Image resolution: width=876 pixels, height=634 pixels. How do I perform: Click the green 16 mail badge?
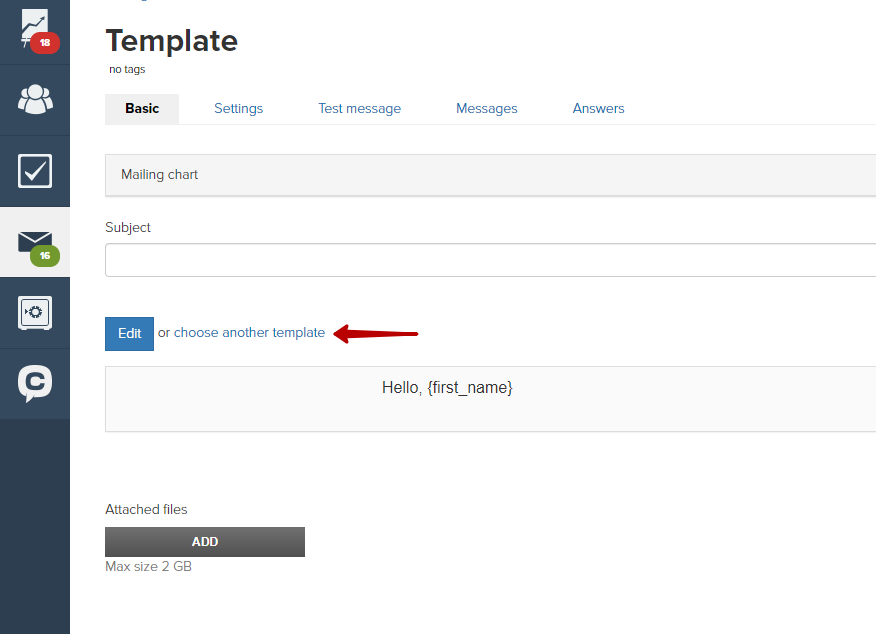pos(45,256)
